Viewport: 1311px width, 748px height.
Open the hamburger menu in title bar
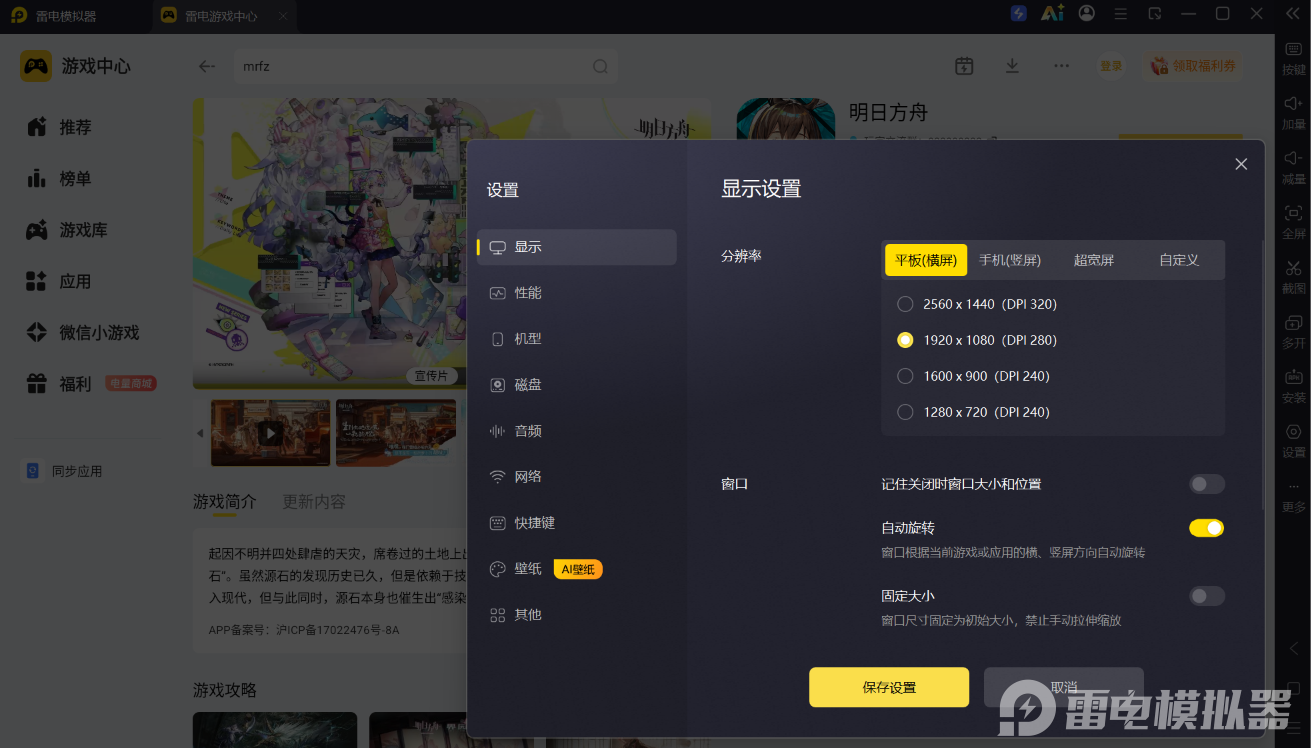(x=1121, y=14)
